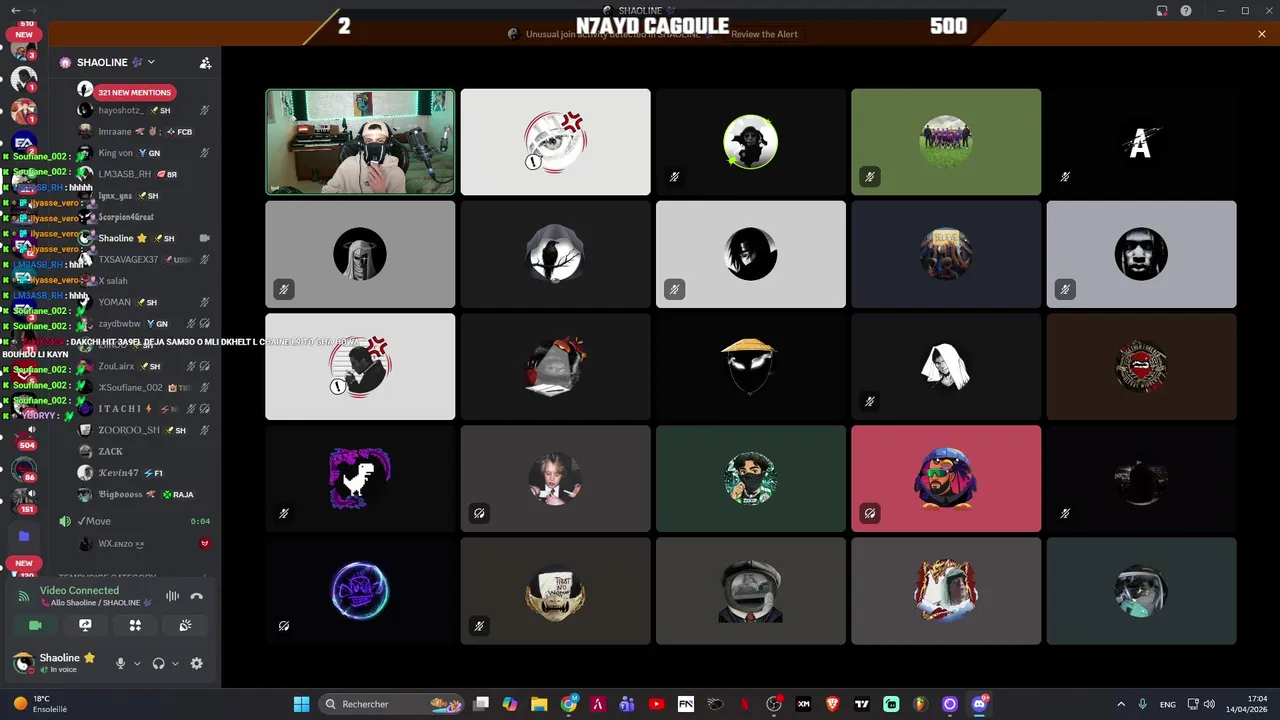Open Windows Start menu
Viewport: 1280px width, 720px height.
click(x=301, y=704)
